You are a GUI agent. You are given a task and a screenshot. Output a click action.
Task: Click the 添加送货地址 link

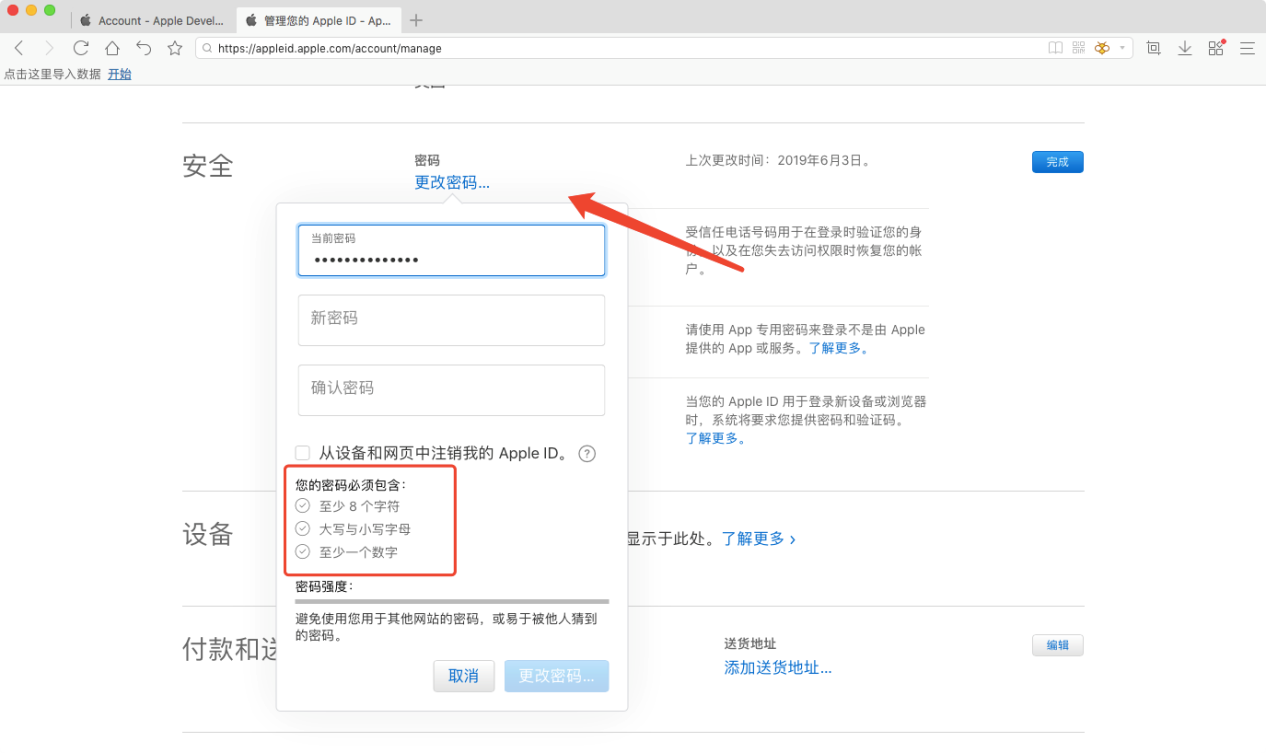[777, 667]
